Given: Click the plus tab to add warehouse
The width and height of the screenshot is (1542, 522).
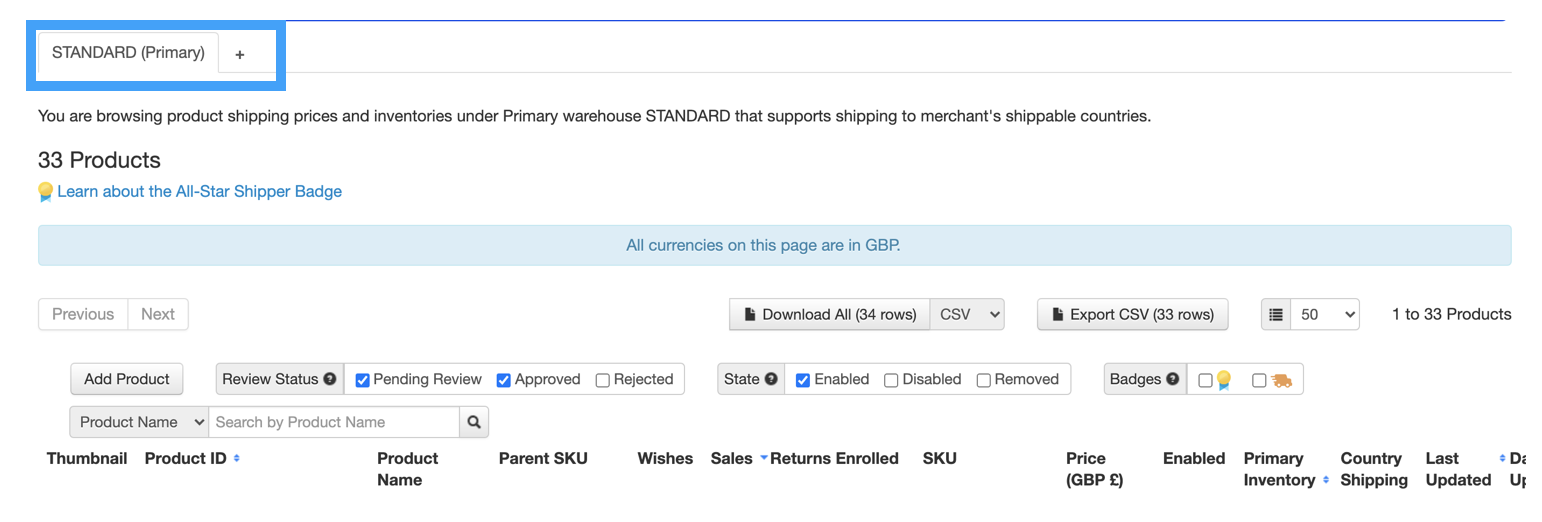Looking at the screenshot, I should (240, 55).
